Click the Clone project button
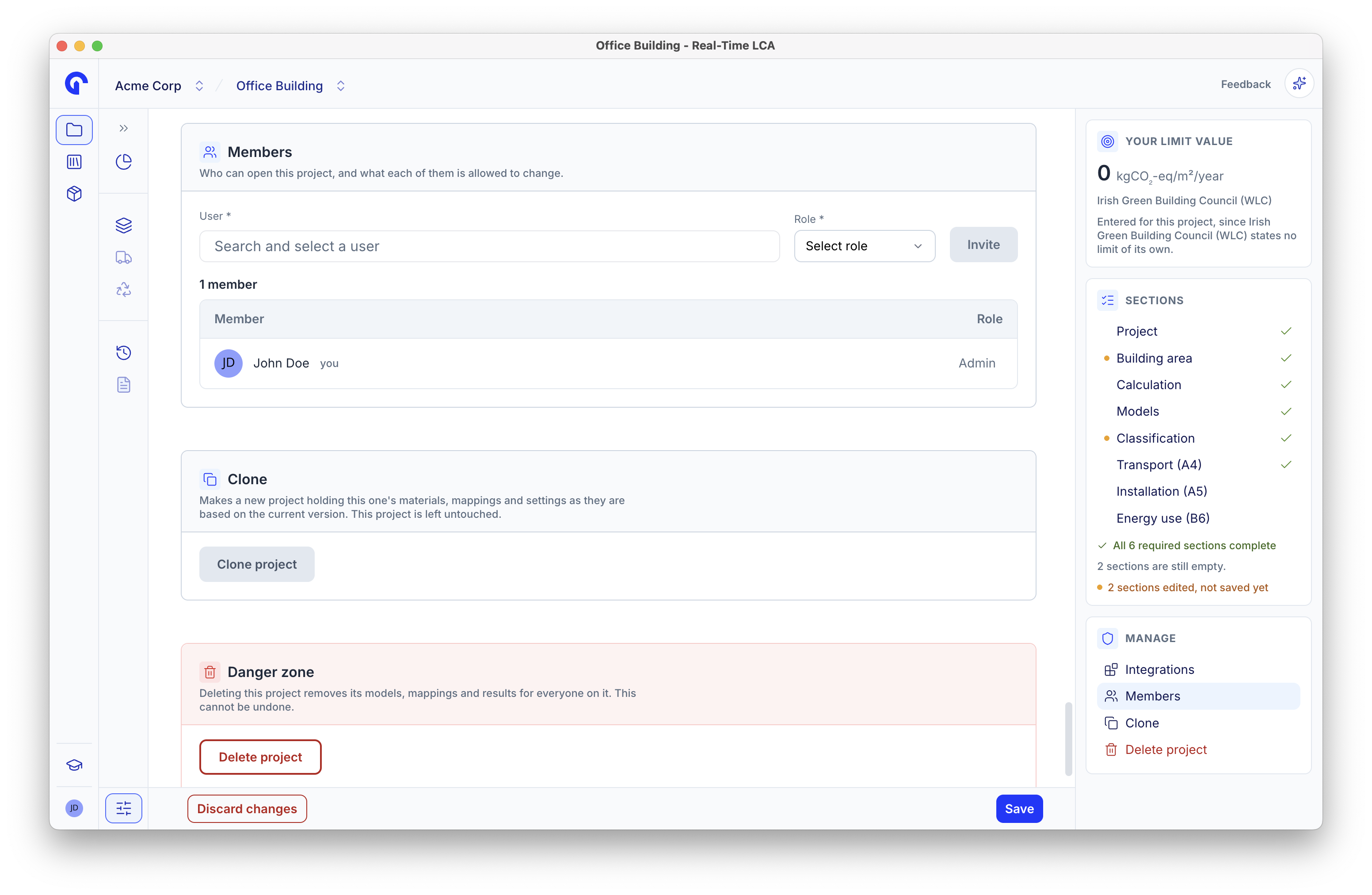The width and height of the screenshot is (1372, 895). 256,564
